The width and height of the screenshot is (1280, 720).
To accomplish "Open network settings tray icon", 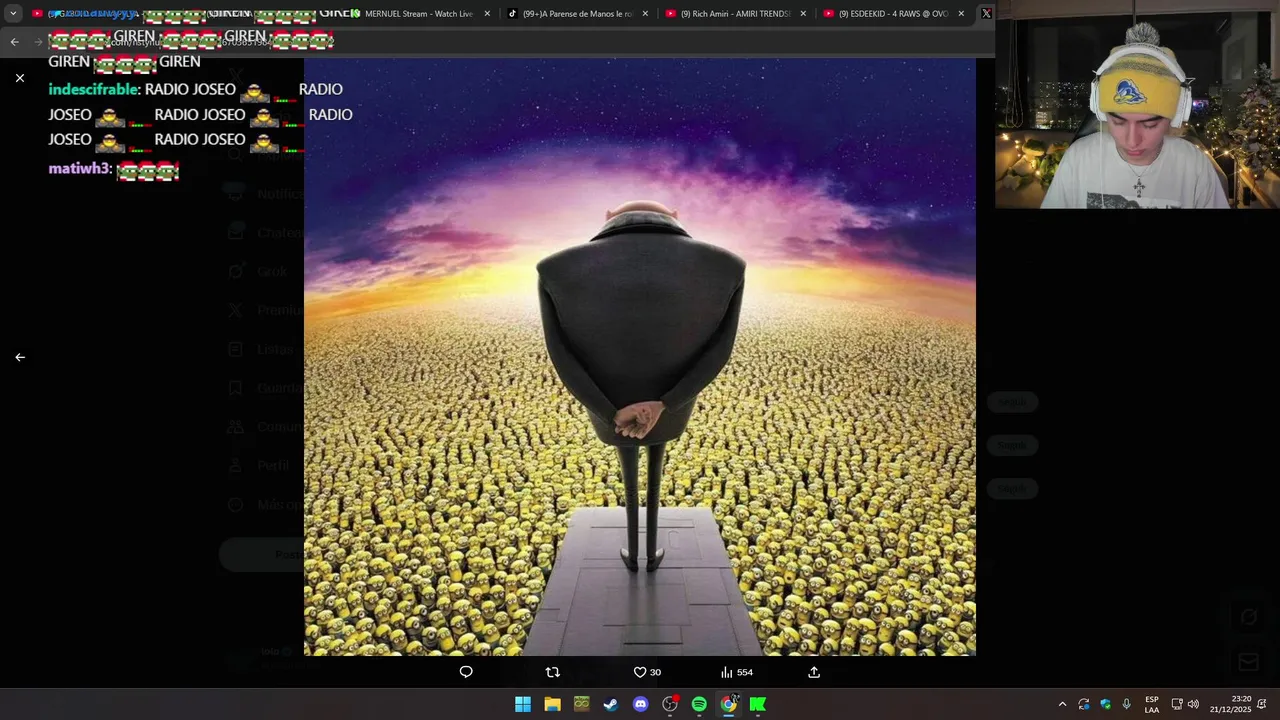I will pyautogui.click(x=1177, y=704).
